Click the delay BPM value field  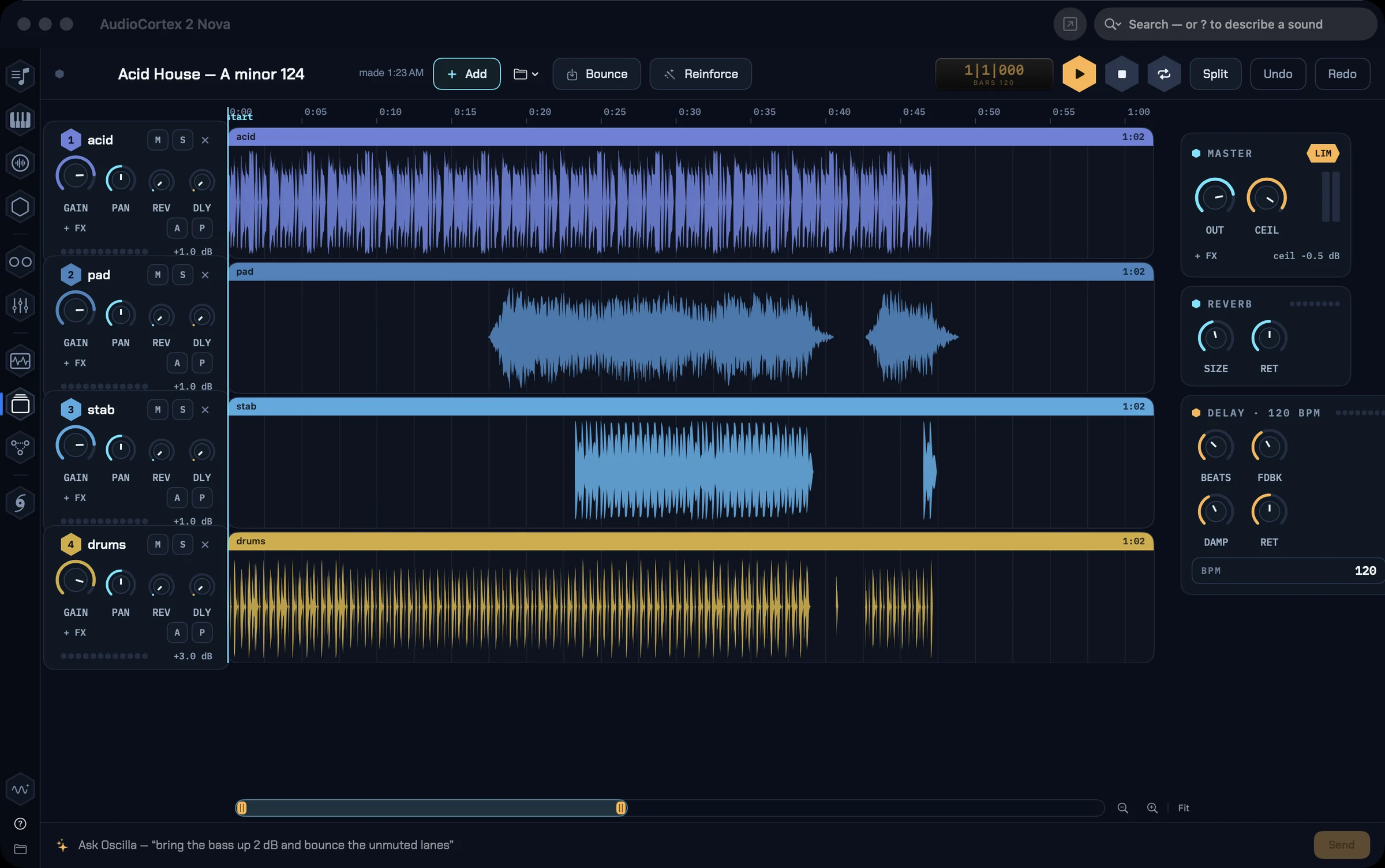coord(1289,571)
